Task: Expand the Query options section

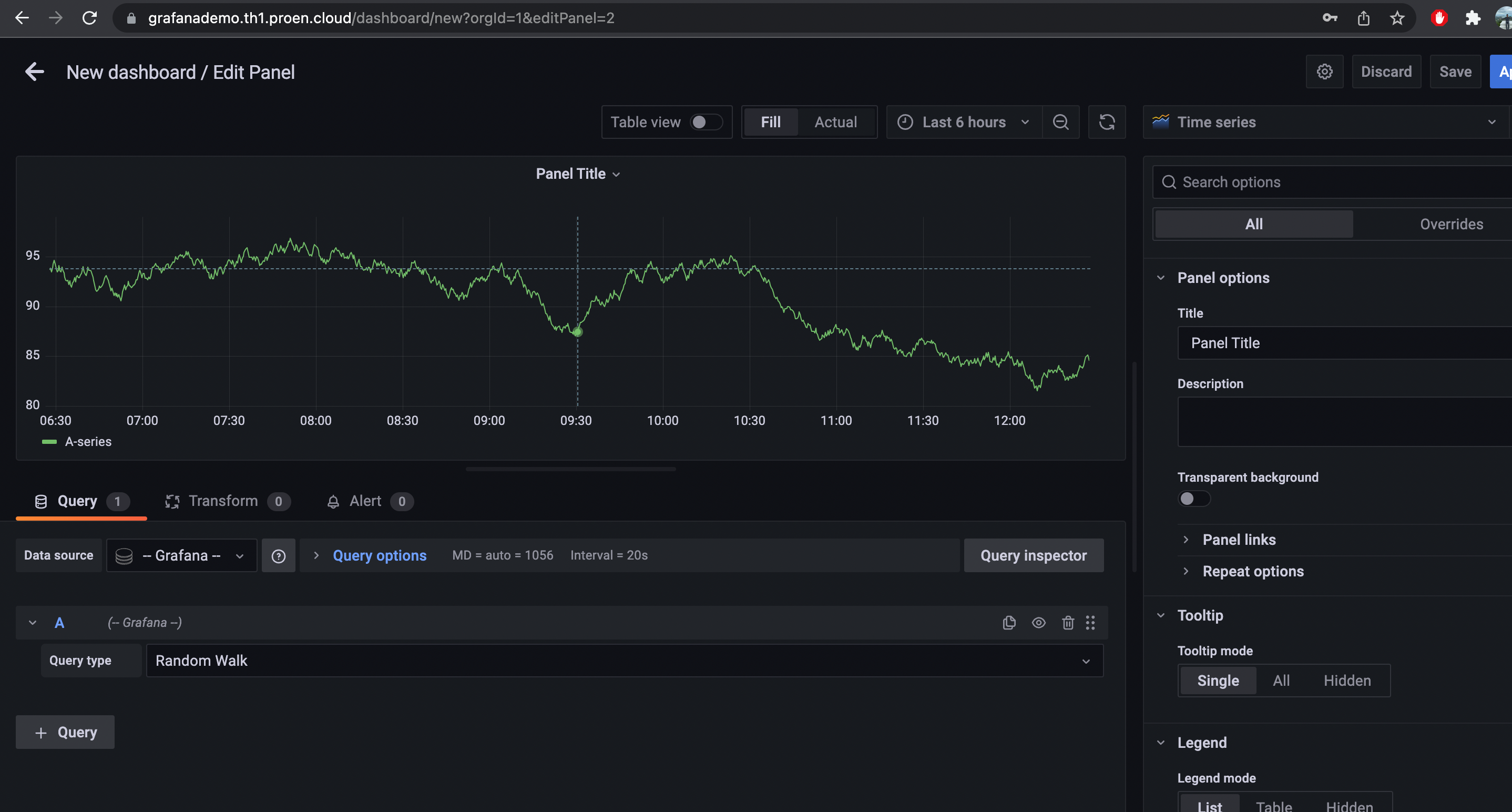Action: [379, 555]
